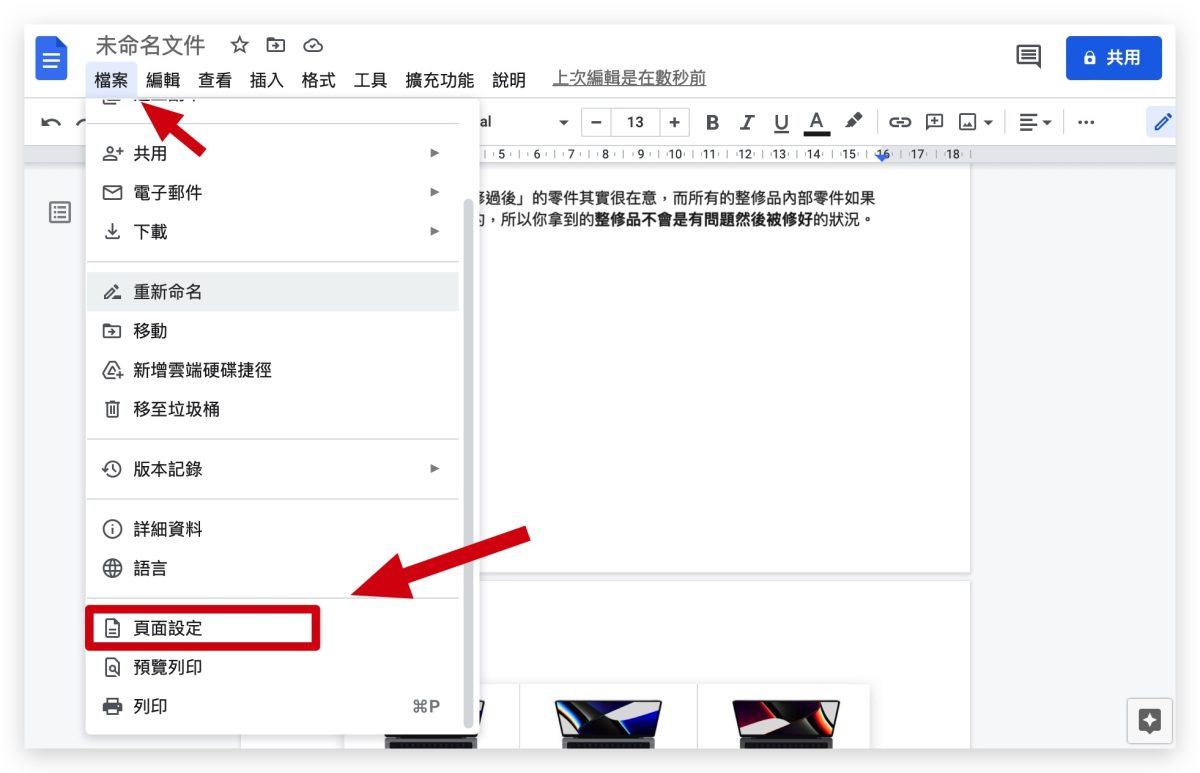Click the right indent marker on ruler
The height and width of the screenshot is (773, 1200).
(882, 155)
